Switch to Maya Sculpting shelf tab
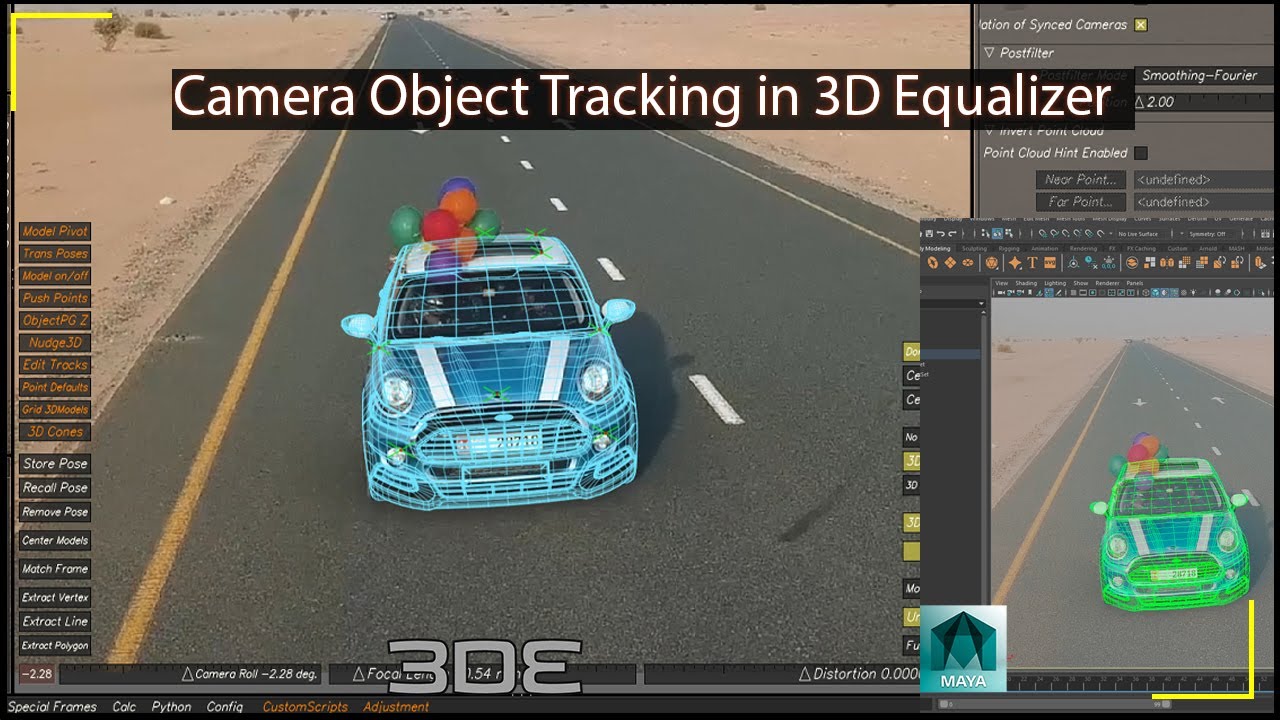Image resolution: width=1280 pixels, height=720 pixels. 974,248
